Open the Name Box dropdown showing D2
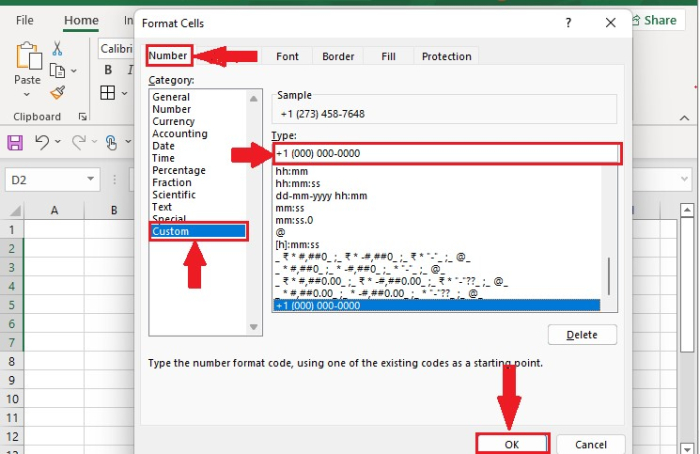 (x=91, y=179)
